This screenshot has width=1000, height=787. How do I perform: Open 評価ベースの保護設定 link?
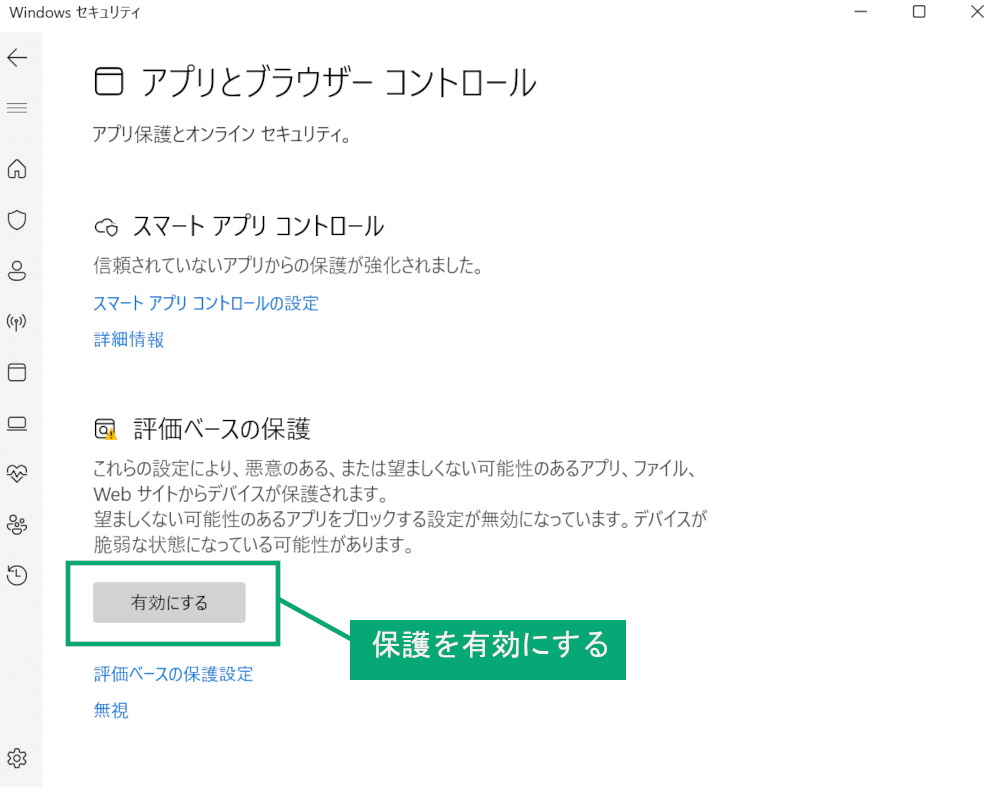click(173, 674)
